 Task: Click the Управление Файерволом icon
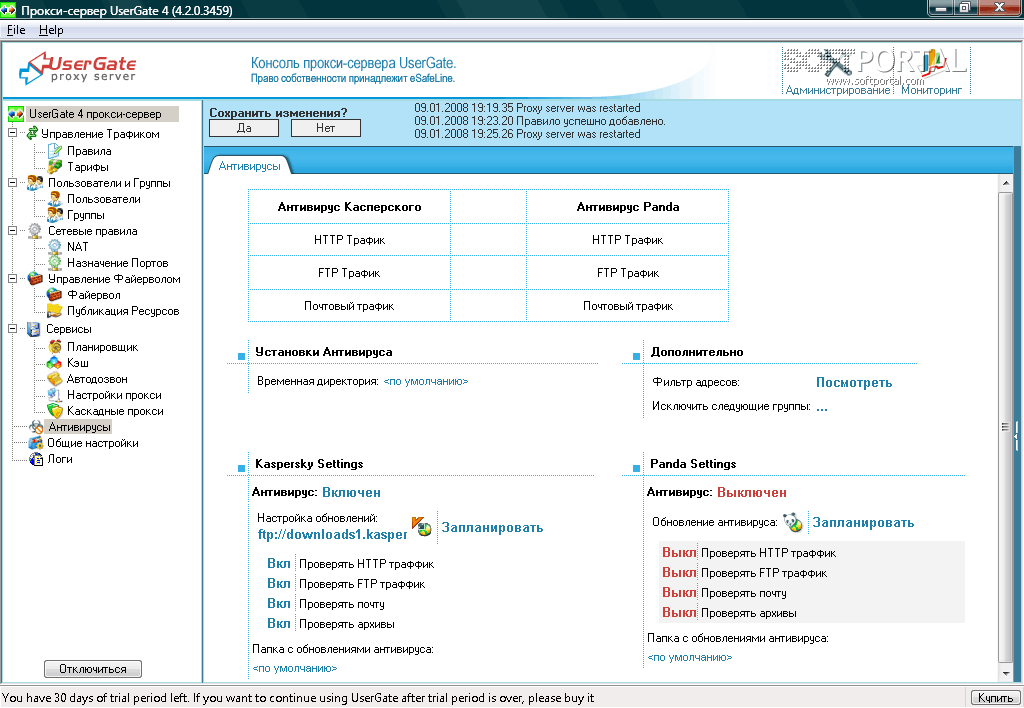[x=35, y=279]
